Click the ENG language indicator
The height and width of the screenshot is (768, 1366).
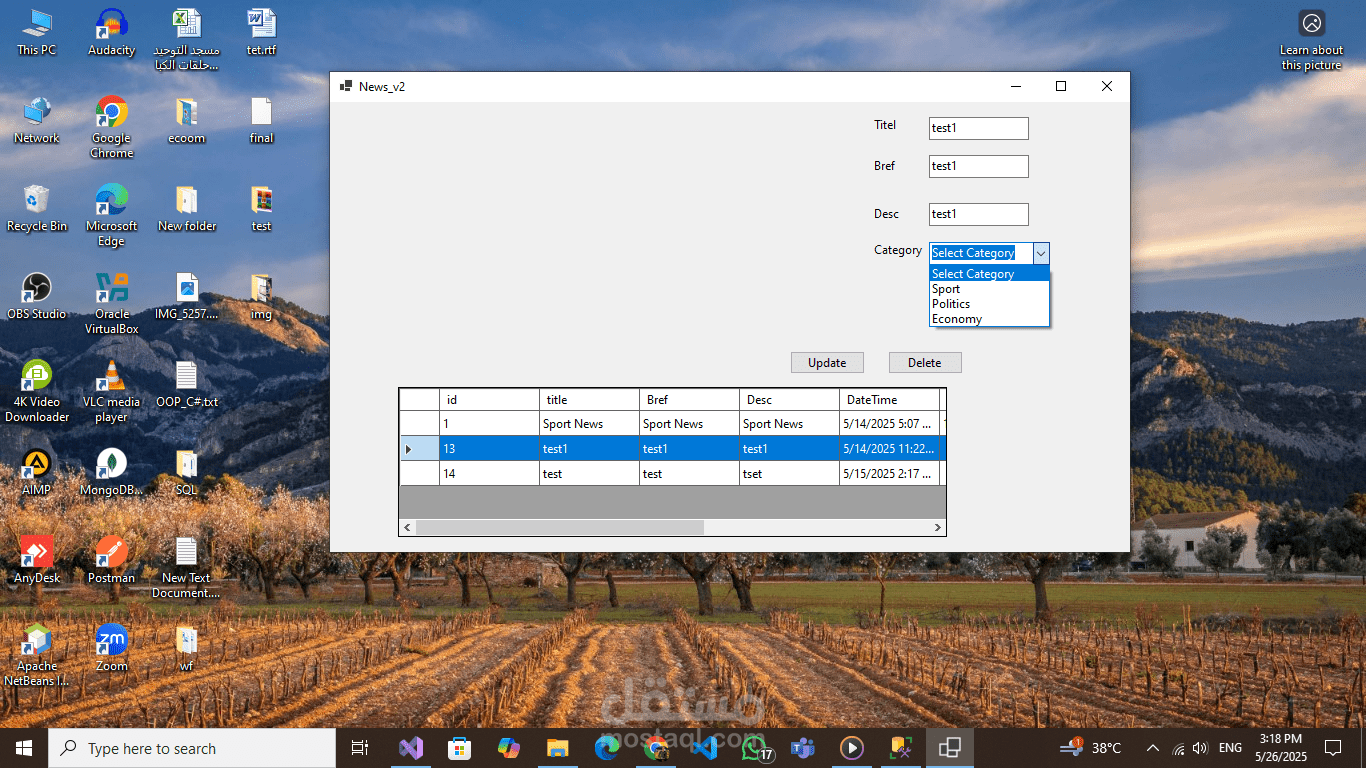[x=1230, y=748]
